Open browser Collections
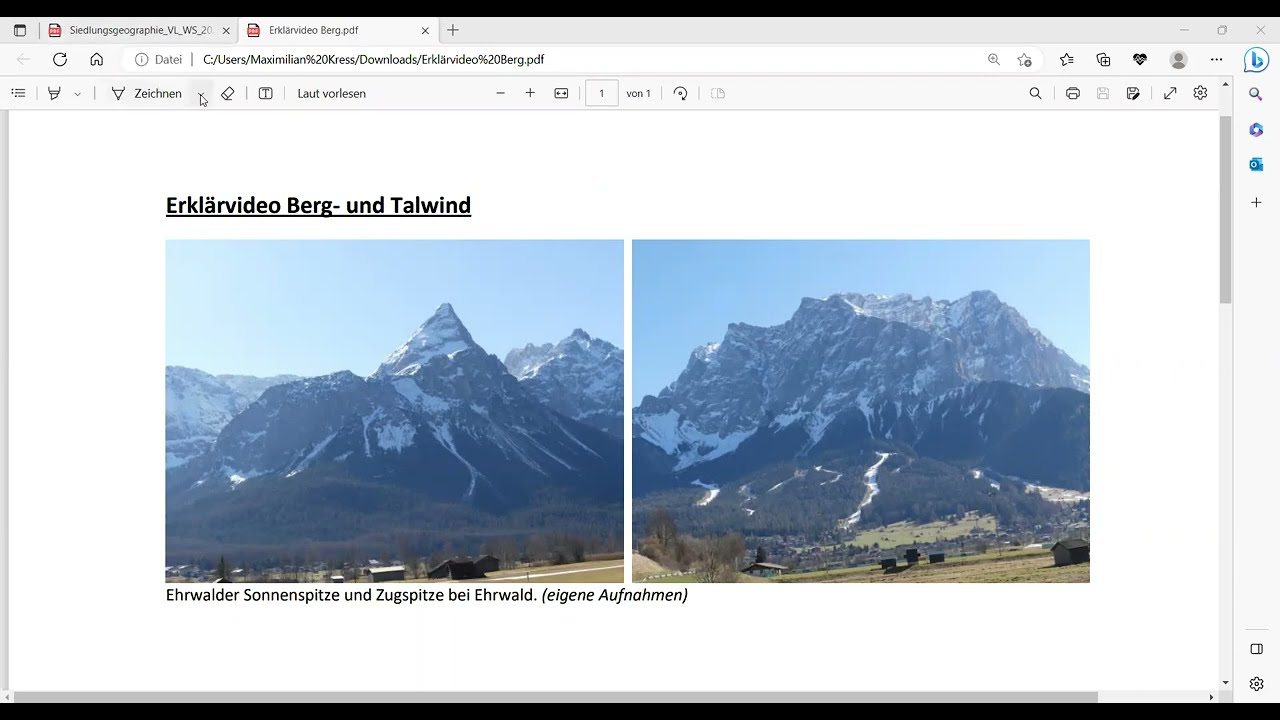This screenshot has width=1280, height=720. click(x=1104, y=60)
